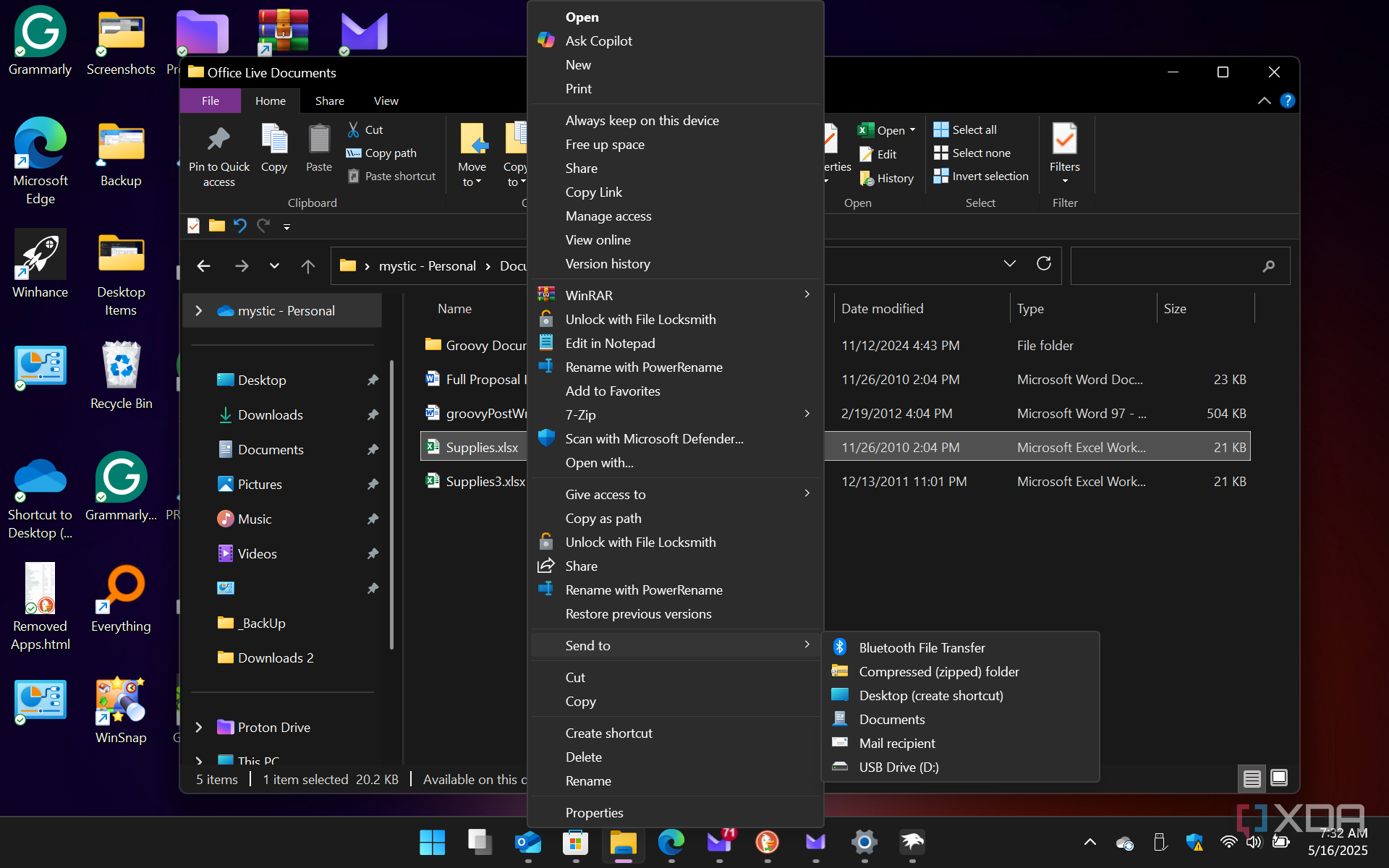
Task: Click the Invert selection icon
Action: coord(940,176)
